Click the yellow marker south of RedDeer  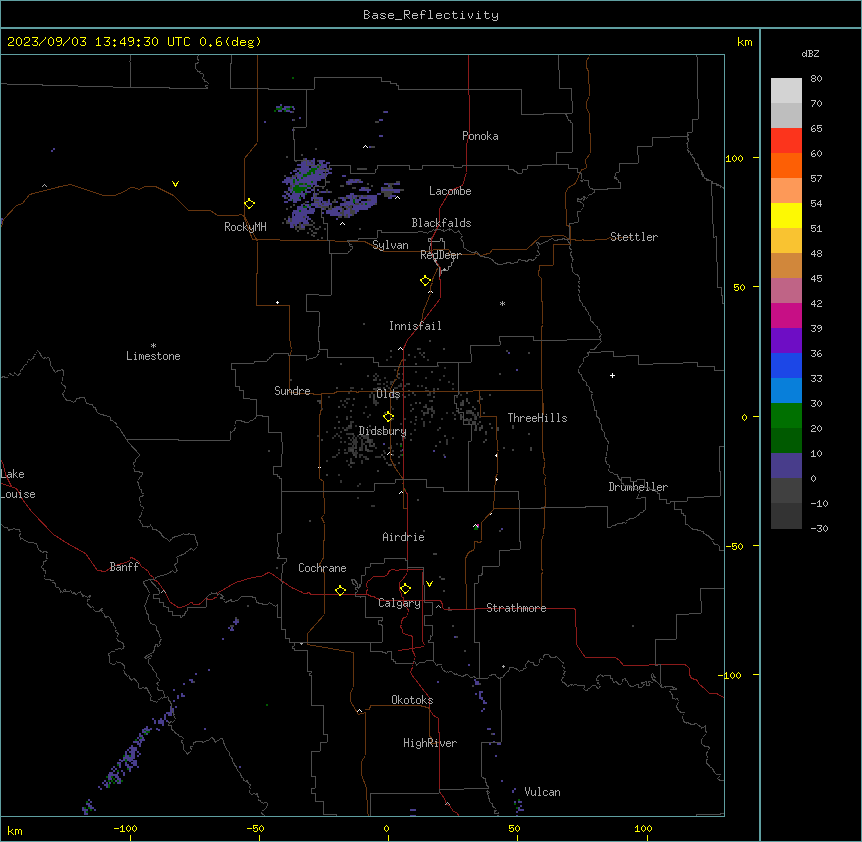pyautogui.click(x=426, y=281)
